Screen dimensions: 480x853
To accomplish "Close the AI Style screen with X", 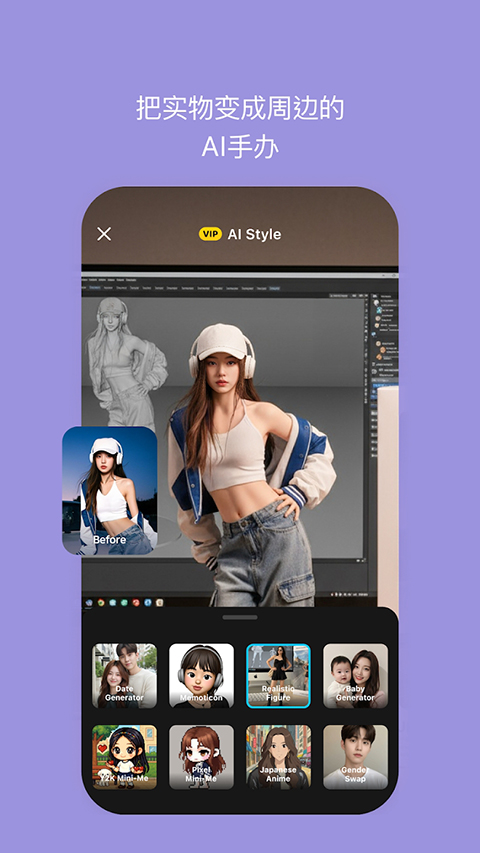I will [104, 234].
